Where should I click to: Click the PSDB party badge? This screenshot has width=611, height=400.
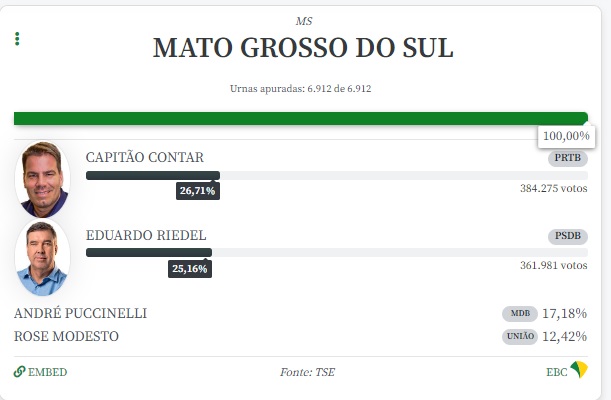tap(568, 236)
